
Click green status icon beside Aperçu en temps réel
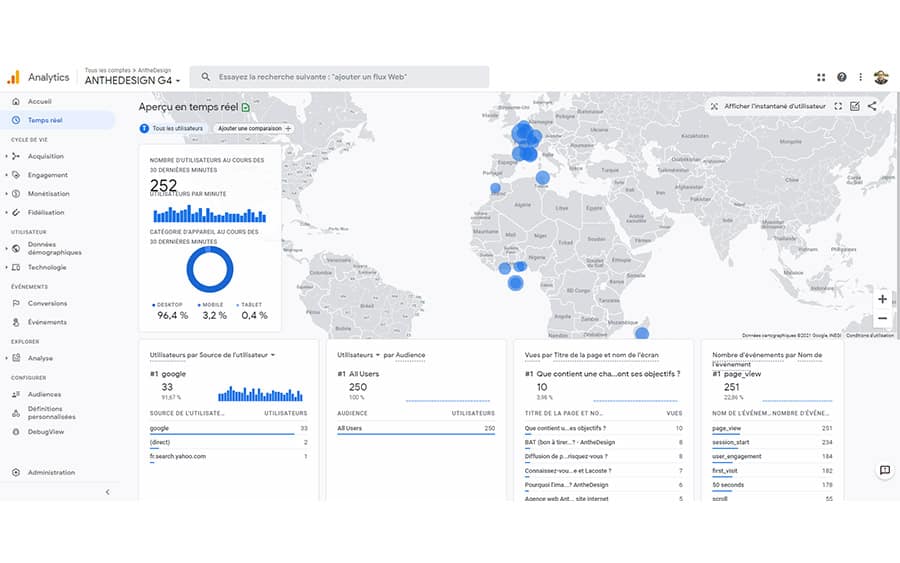[246, 107]
